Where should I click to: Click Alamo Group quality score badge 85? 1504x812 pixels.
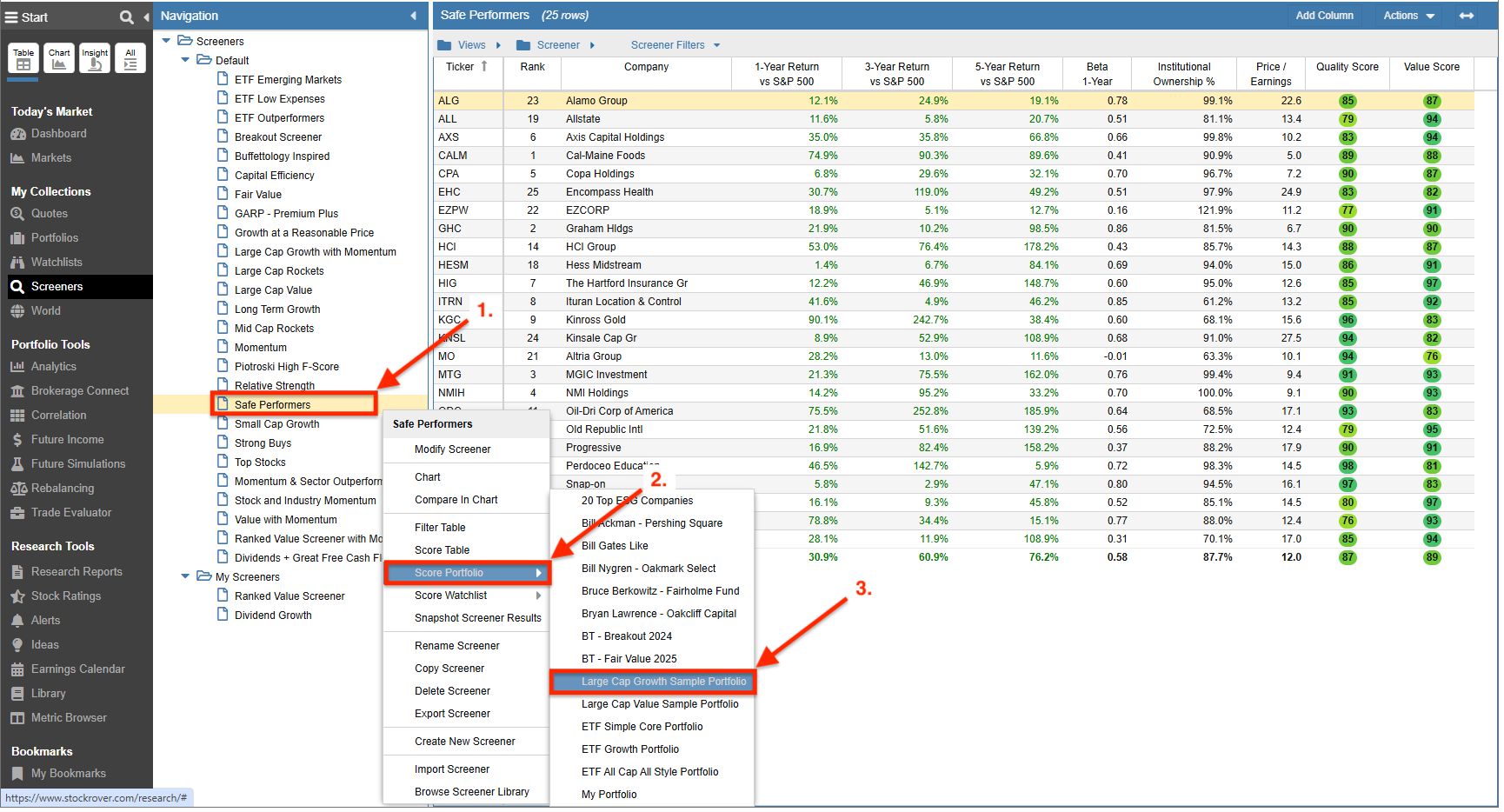(1348, 101)
